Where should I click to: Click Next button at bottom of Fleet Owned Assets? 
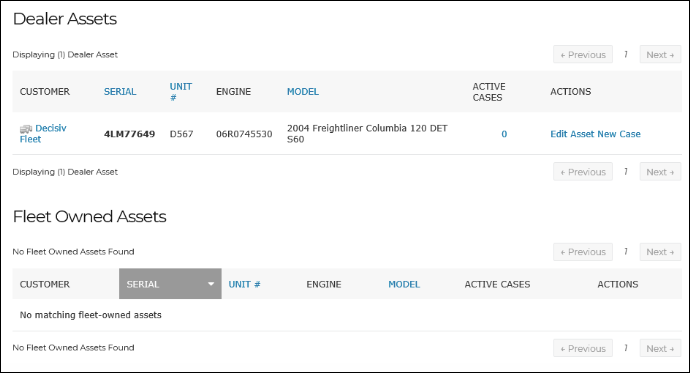[660, 348]
